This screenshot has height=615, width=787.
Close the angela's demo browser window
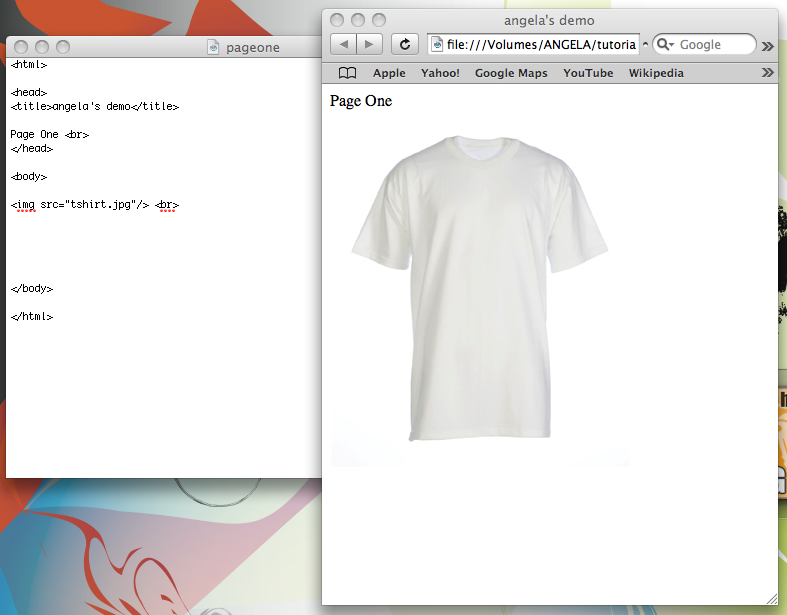(337, 20)
